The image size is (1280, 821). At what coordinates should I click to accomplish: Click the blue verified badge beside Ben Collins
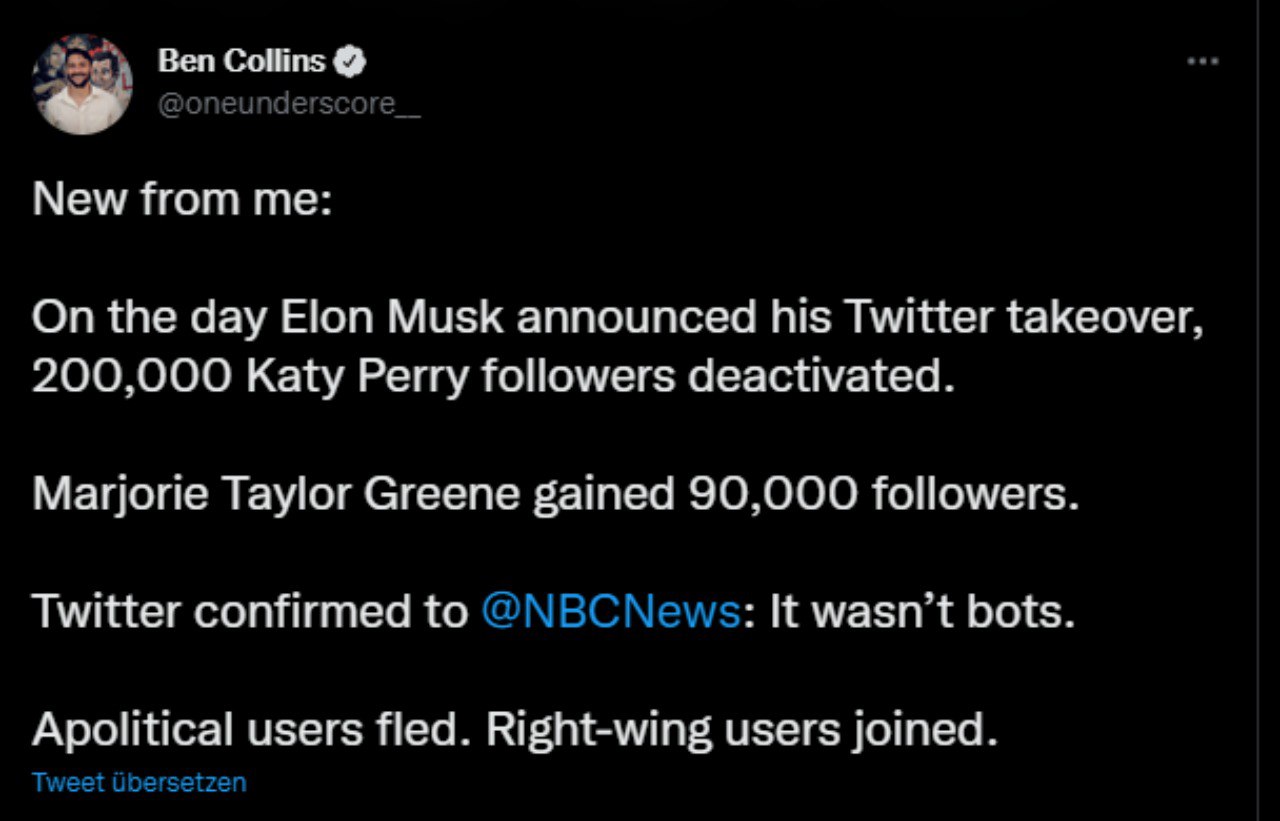(349, 62)
